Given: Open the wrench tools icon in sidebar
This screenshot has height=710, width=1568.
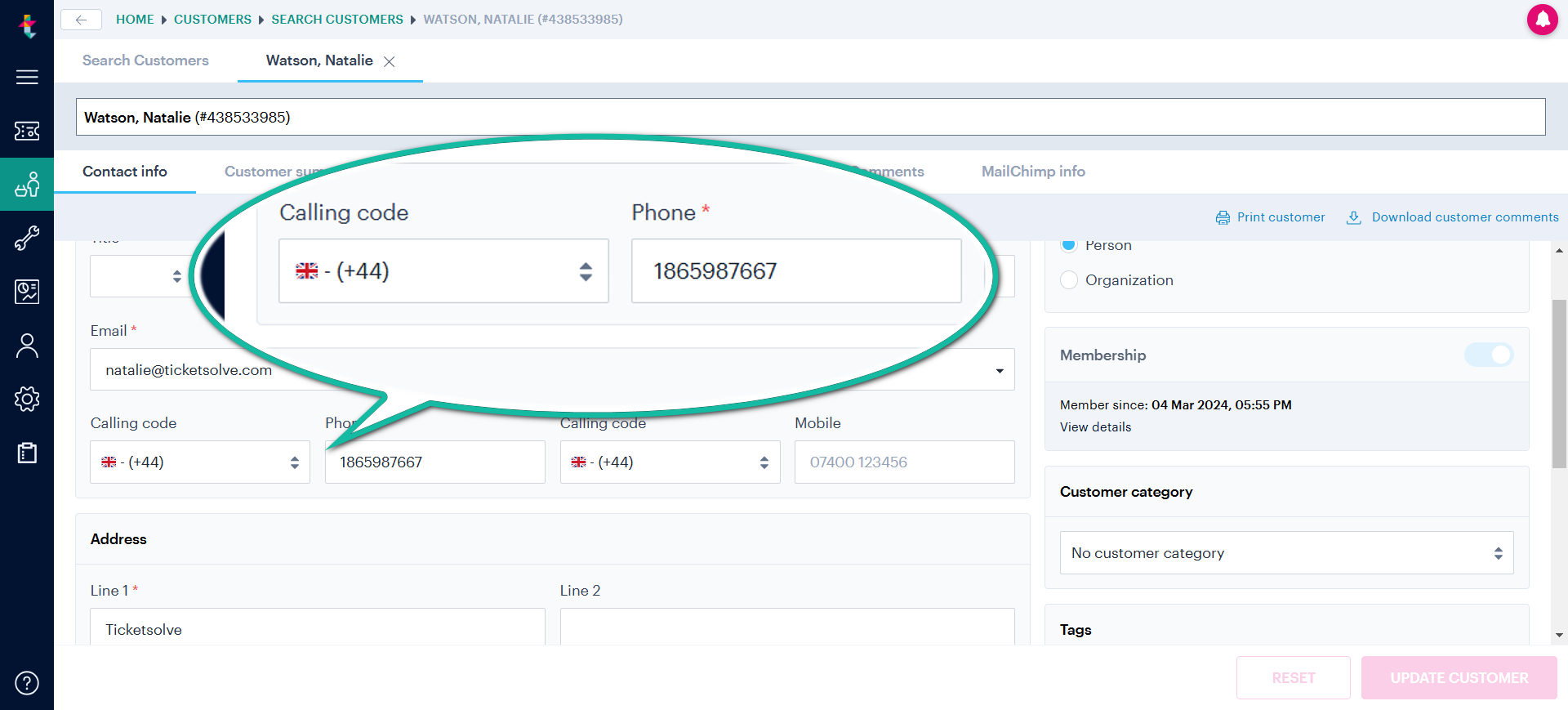Looking at the screenshot, I should point(27,238).
